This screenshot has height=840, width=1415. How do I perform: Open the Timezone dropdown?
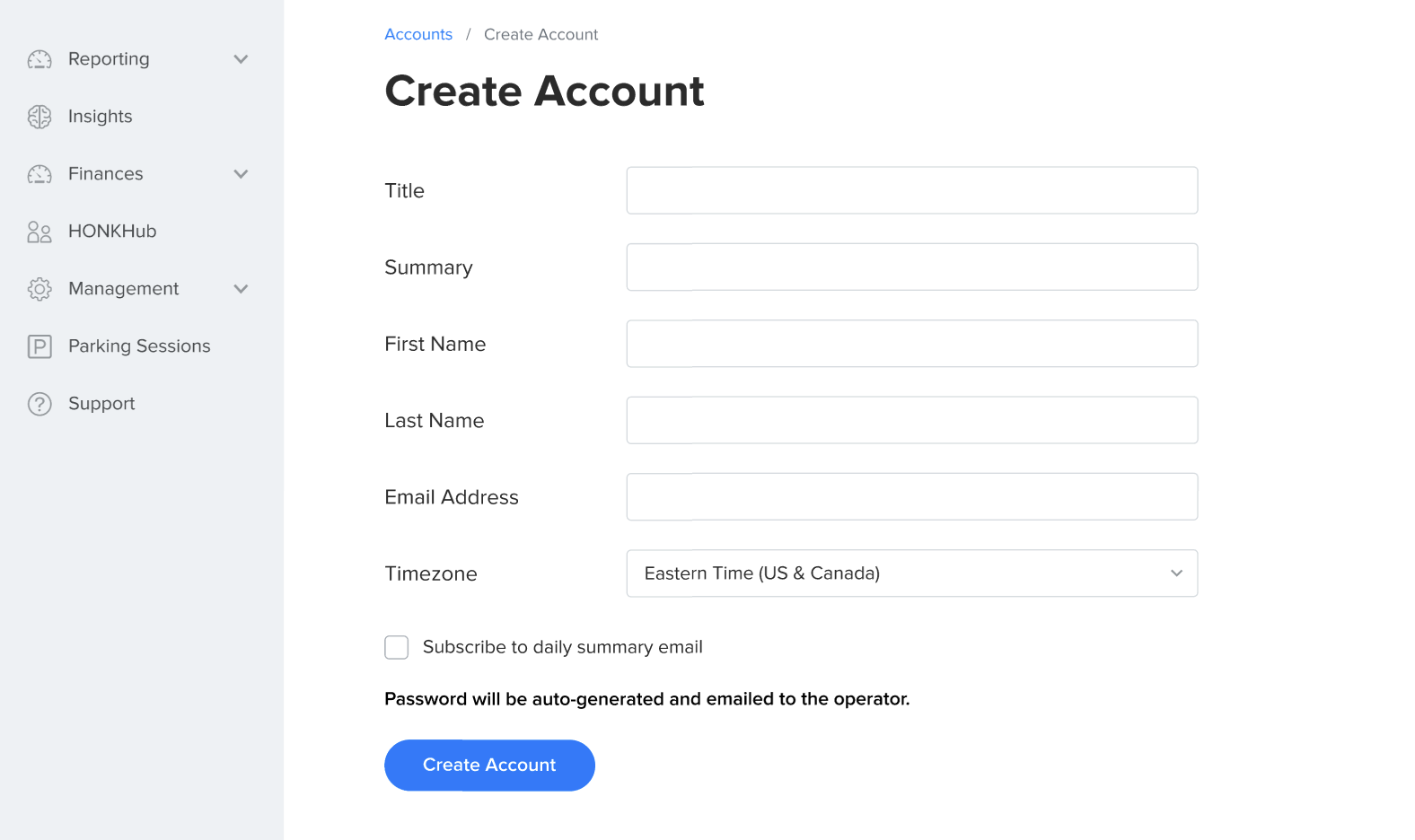tap(911, 573)
